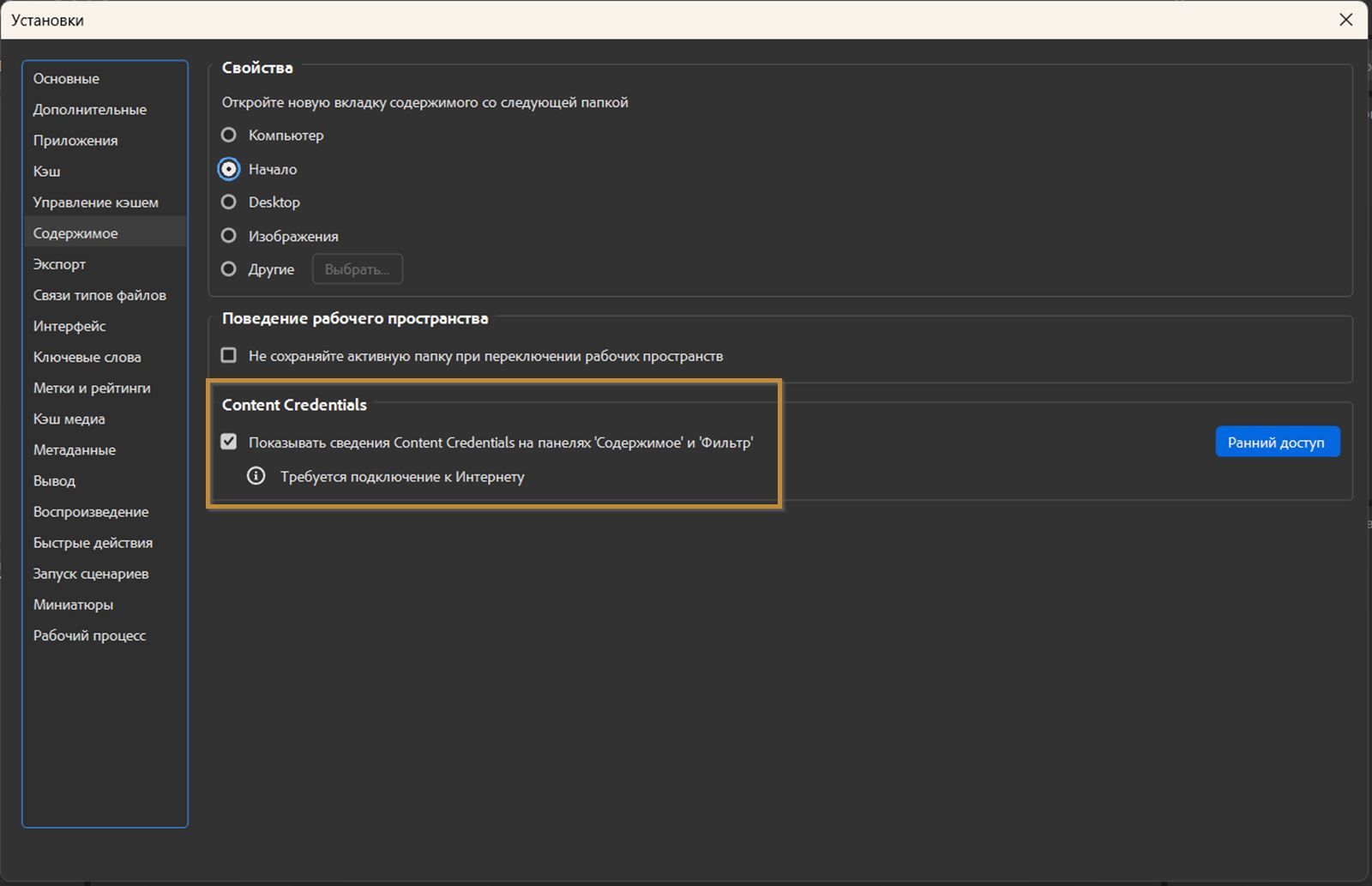Screen dimensions: 1372x886
Task: Select the Компьютер radio option
Action: point(228,135)
